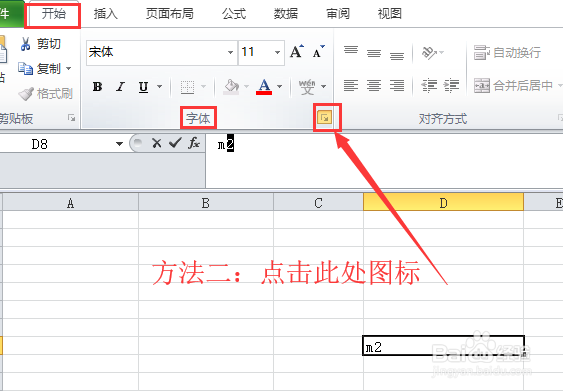Click the 复制 (copy) button
The height and width of the screenshot is (391, 563).
40,69
